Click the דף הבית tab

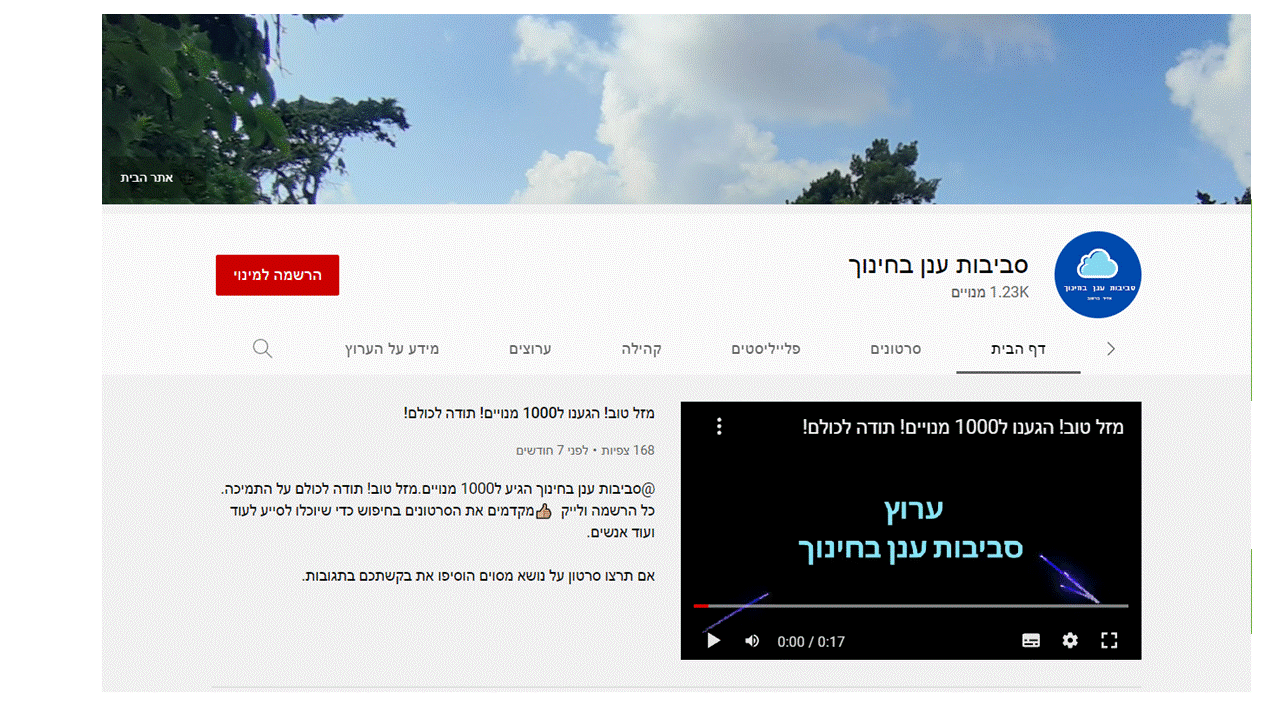pyautogui.click(x=1017, y=348)
